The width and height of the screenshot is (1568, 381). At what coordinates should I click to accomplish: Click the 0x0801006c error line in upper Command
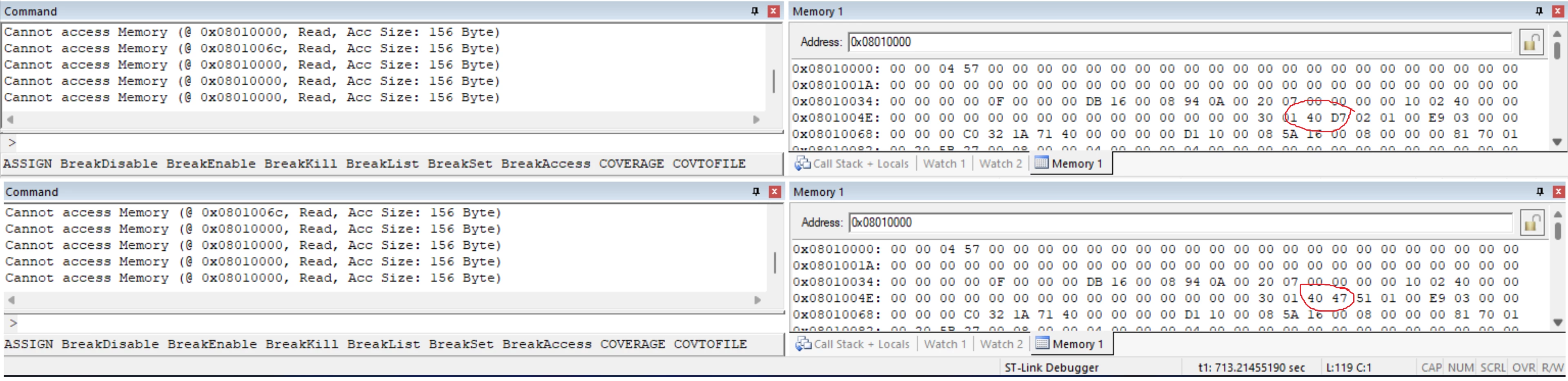coord(252,49)
